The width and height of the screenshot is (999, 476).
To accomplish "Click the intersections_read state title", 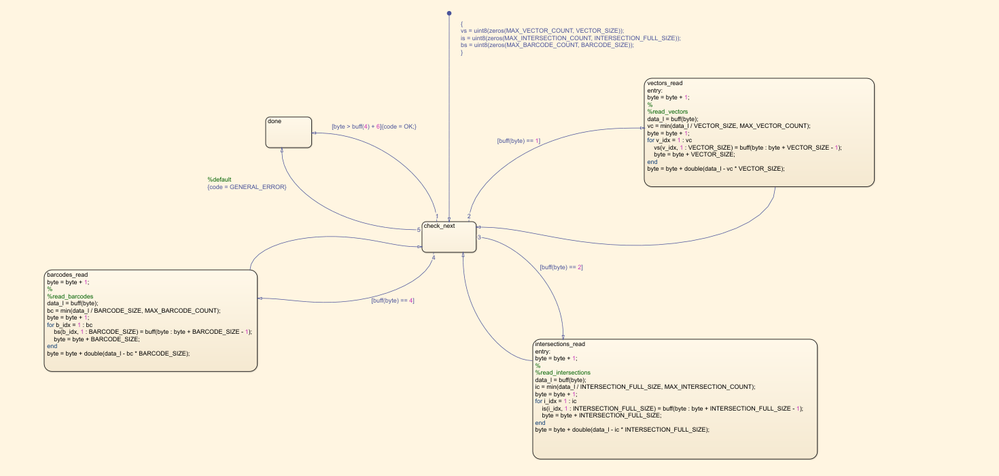I will pyautogui.click(x=559, y=344).
